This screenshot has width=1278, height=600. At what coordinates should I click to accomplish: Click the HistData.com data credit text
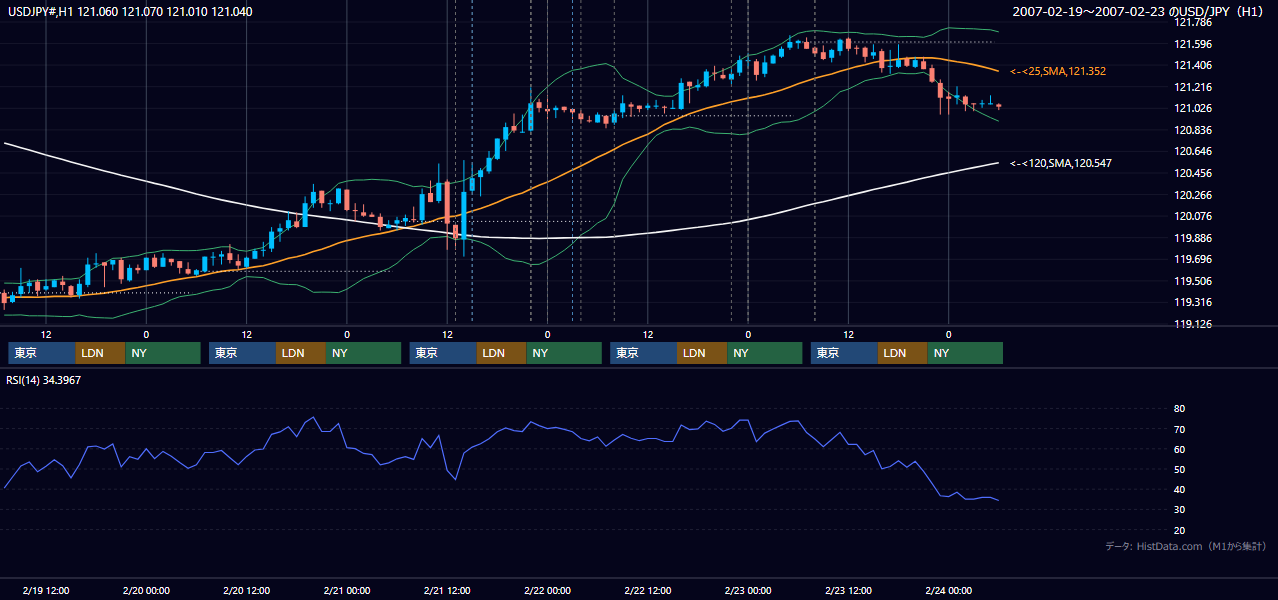click(x=1186, y=547)
